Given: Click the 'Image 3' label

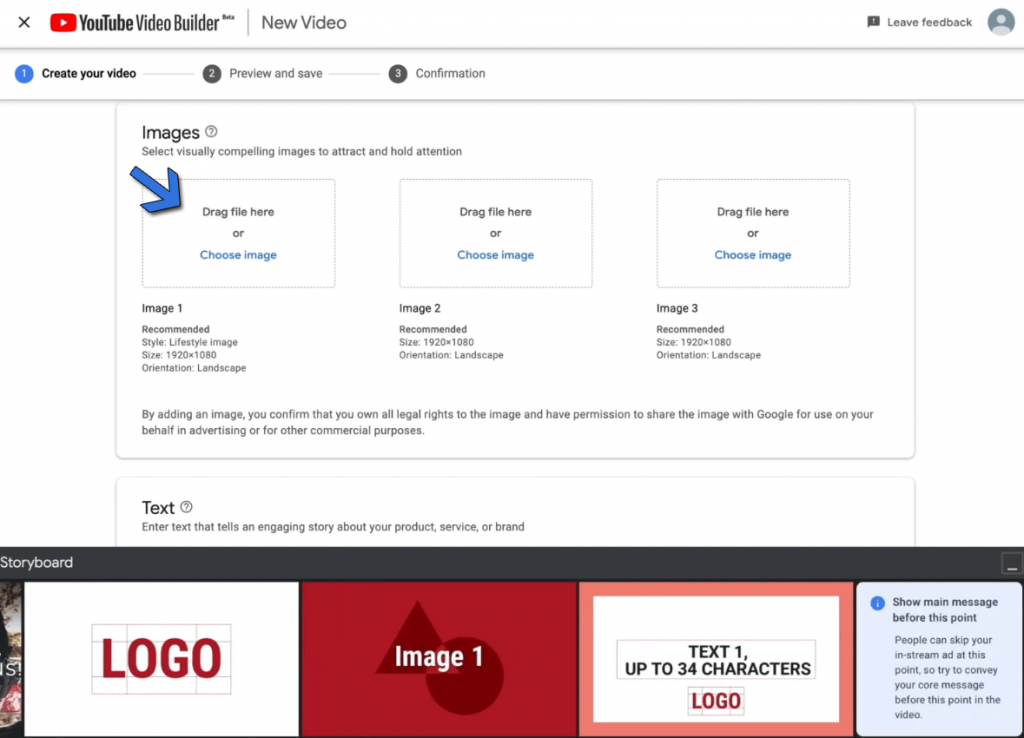Looking at the screenshot, I should [x=677, y=308].
